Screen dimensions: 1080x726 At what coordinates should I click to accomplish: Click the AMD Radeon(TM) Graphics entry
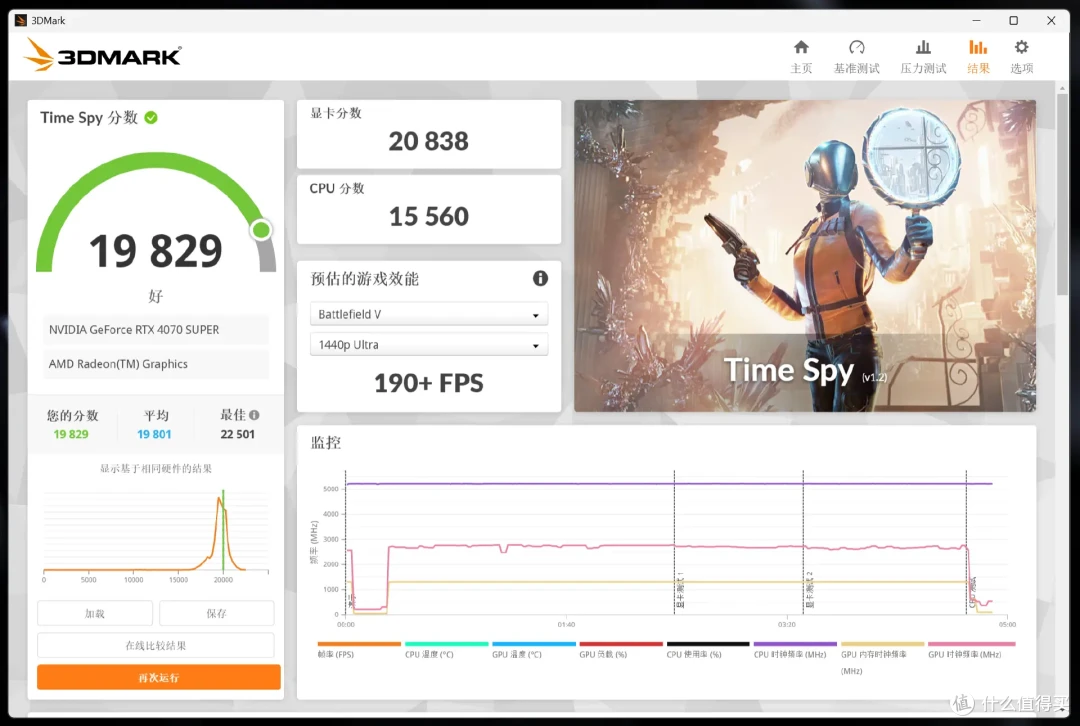(156, 364)
